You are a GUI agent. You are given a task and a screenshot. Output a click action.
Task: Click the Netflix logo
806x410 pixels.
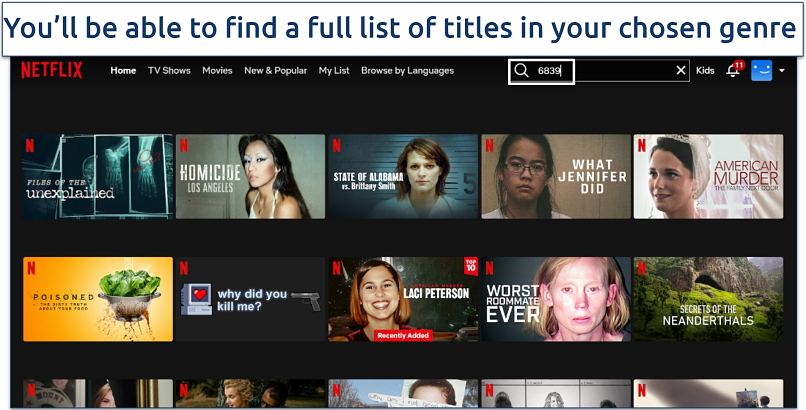51,70
